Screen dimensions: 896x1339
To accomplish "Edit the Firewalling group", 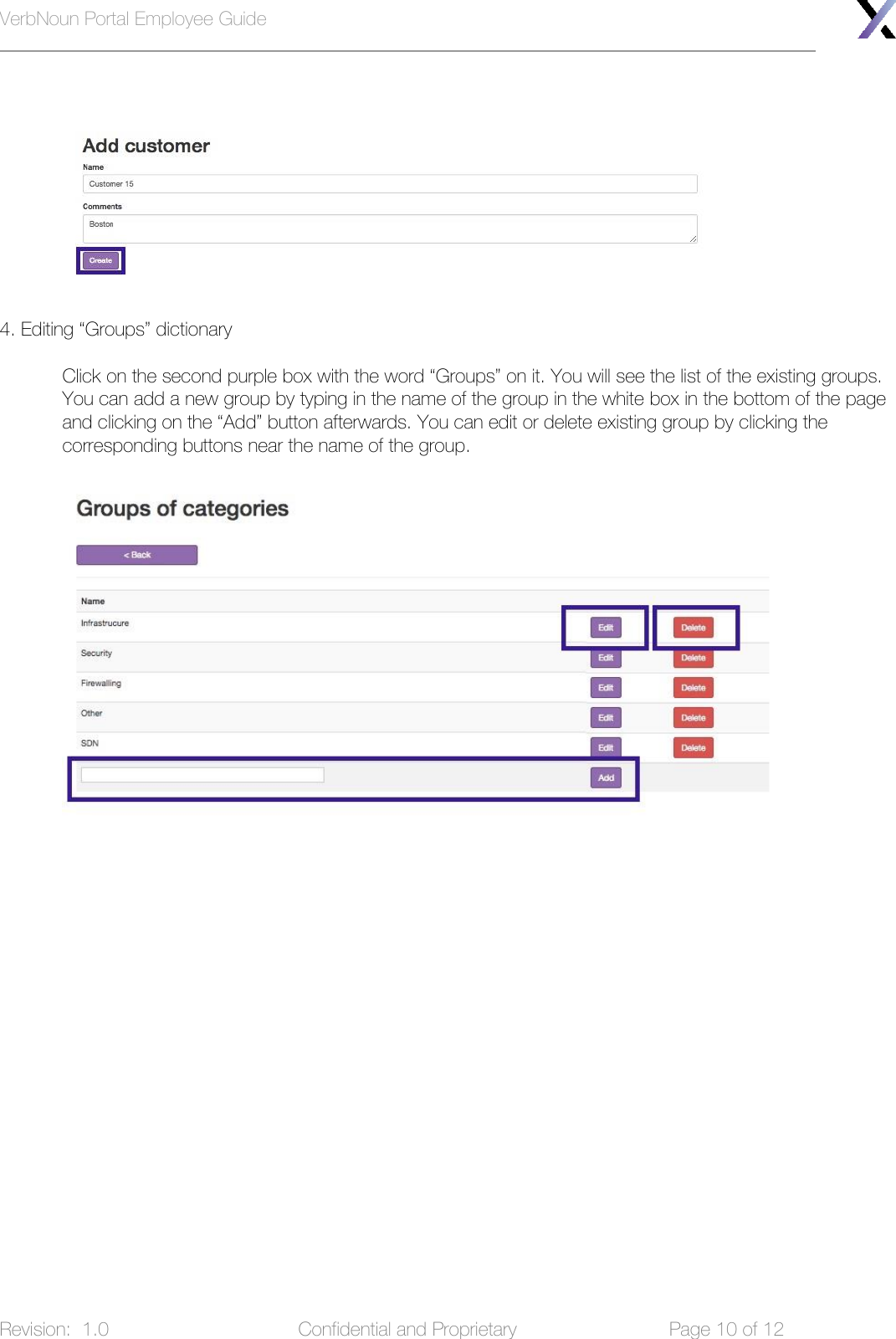I will coord(605,687).
